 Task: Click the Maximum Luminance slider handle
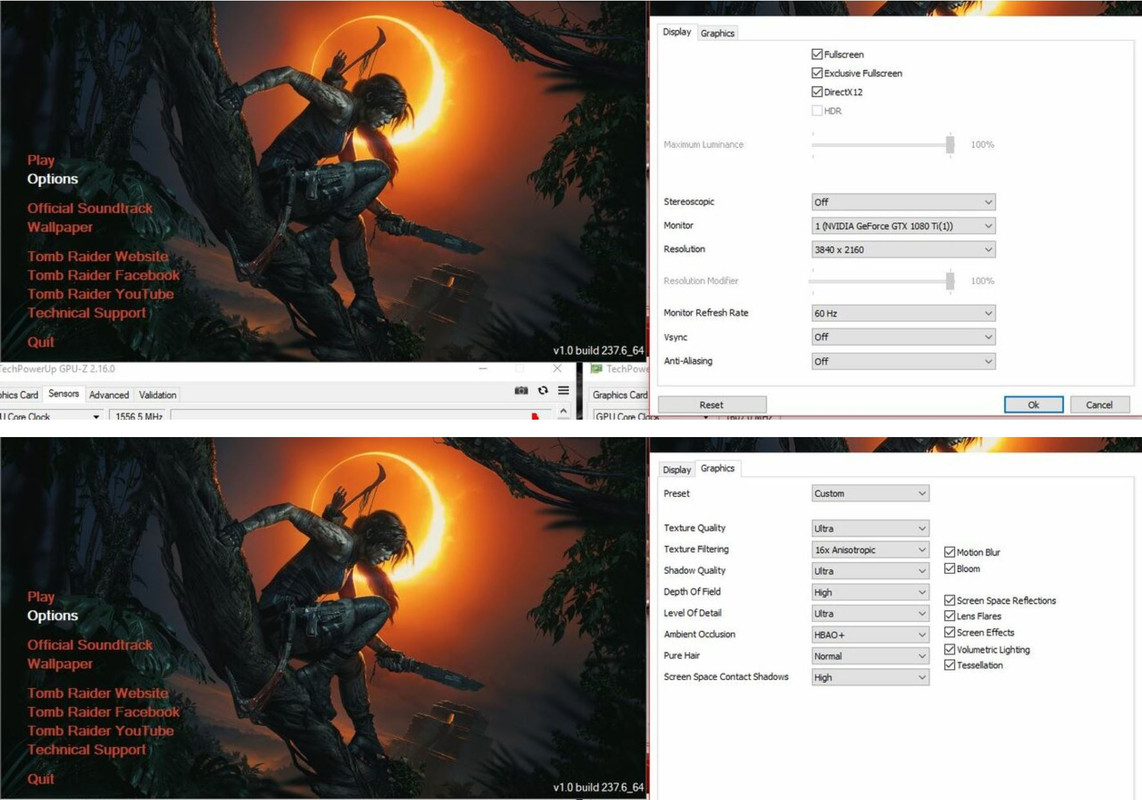(x=950, y=144)
